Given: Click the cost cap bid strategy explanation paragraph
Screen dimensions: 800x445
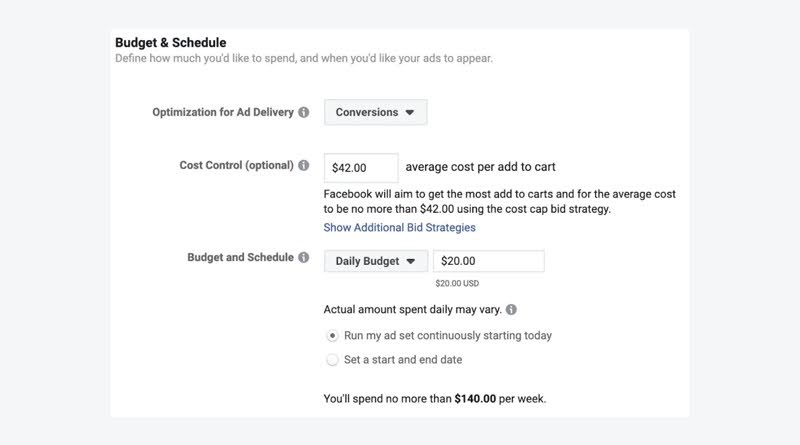Looking at the screenshot, I should point(499,202).
